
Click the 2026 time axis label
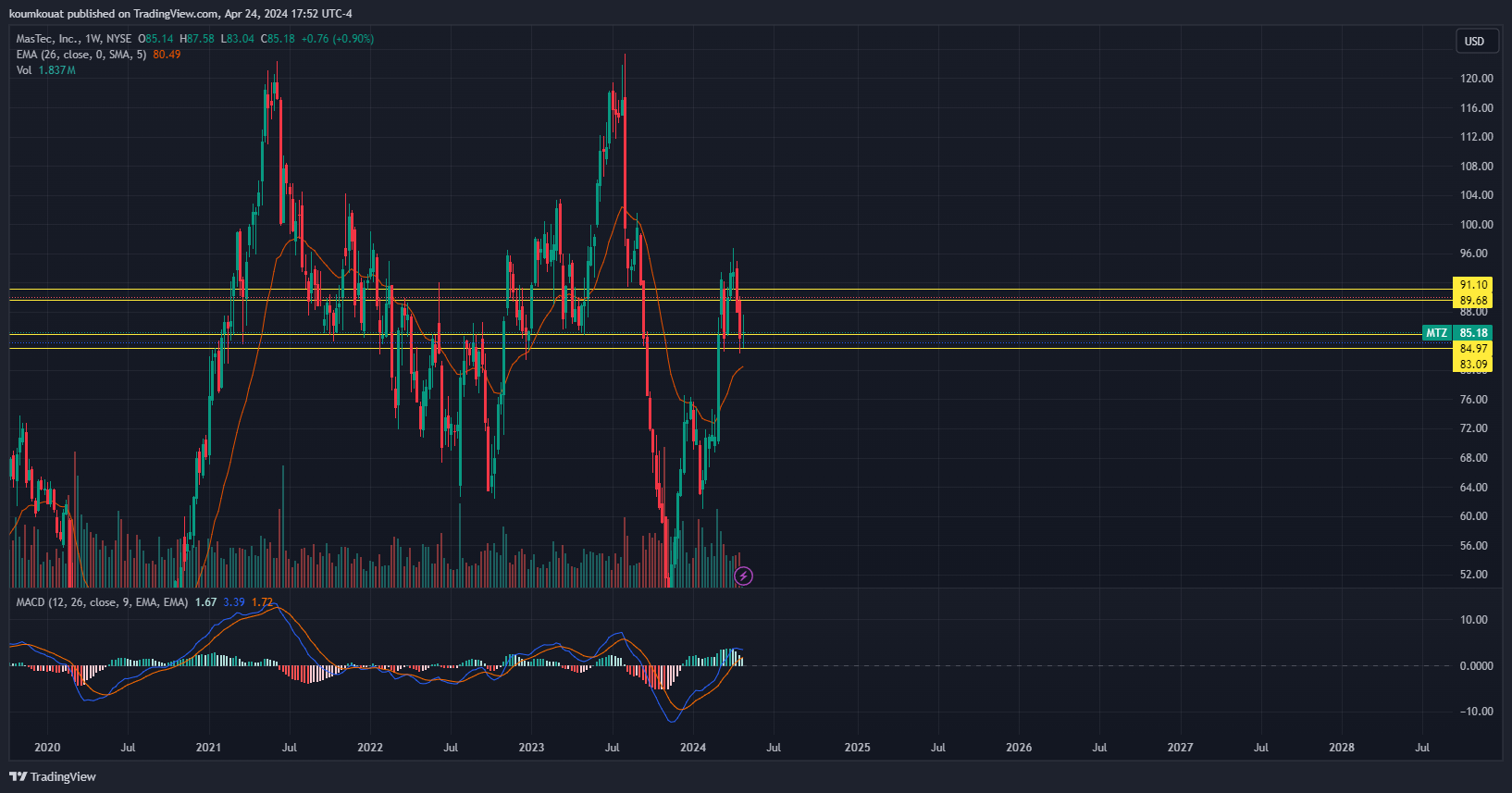click(x=1019, y=748)
